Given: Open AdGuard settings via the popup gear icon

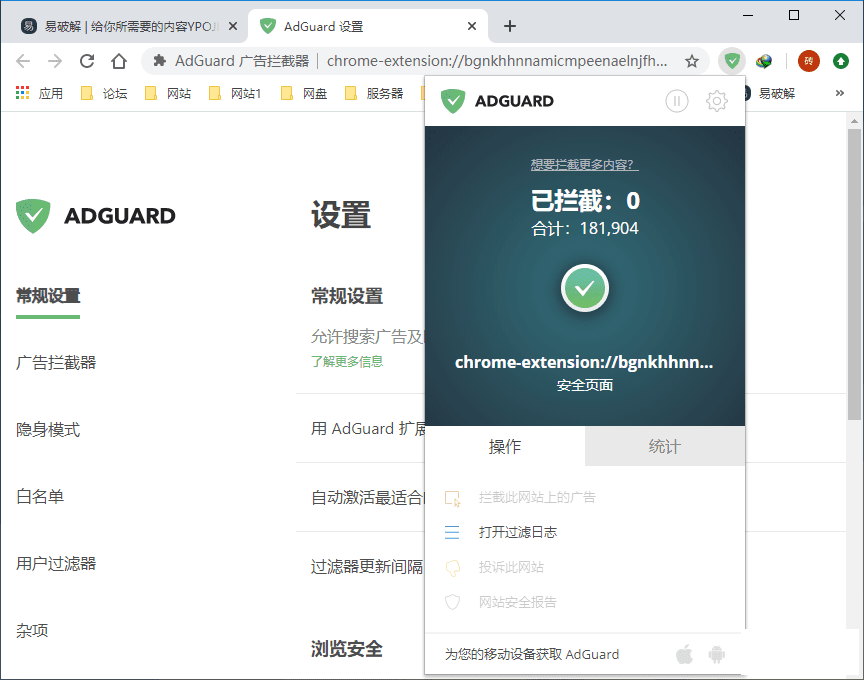Looking at the screenshot, I should [x=716, y=101].
